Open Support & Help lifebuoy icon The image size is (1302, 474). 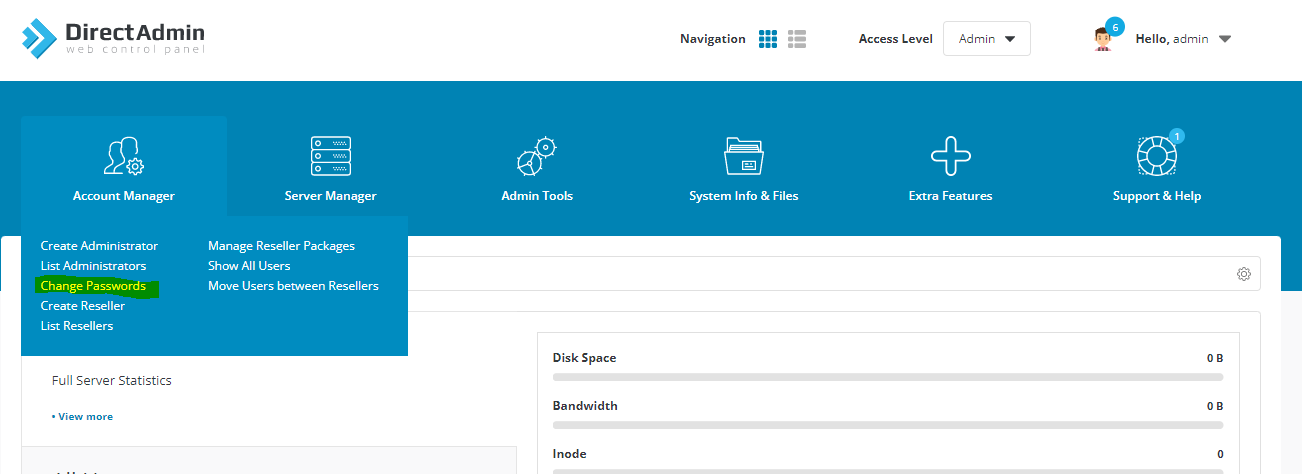(1156, 158)
